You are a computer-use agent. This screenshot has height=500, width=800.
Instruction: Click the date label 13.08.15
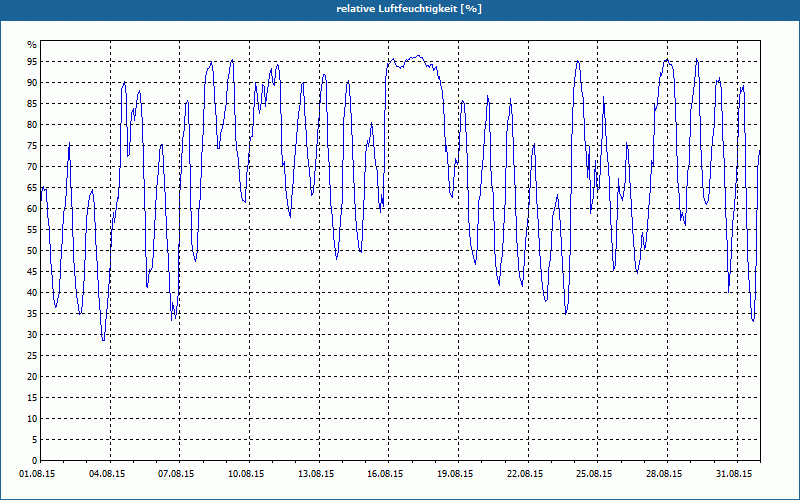tap(316, 474)
